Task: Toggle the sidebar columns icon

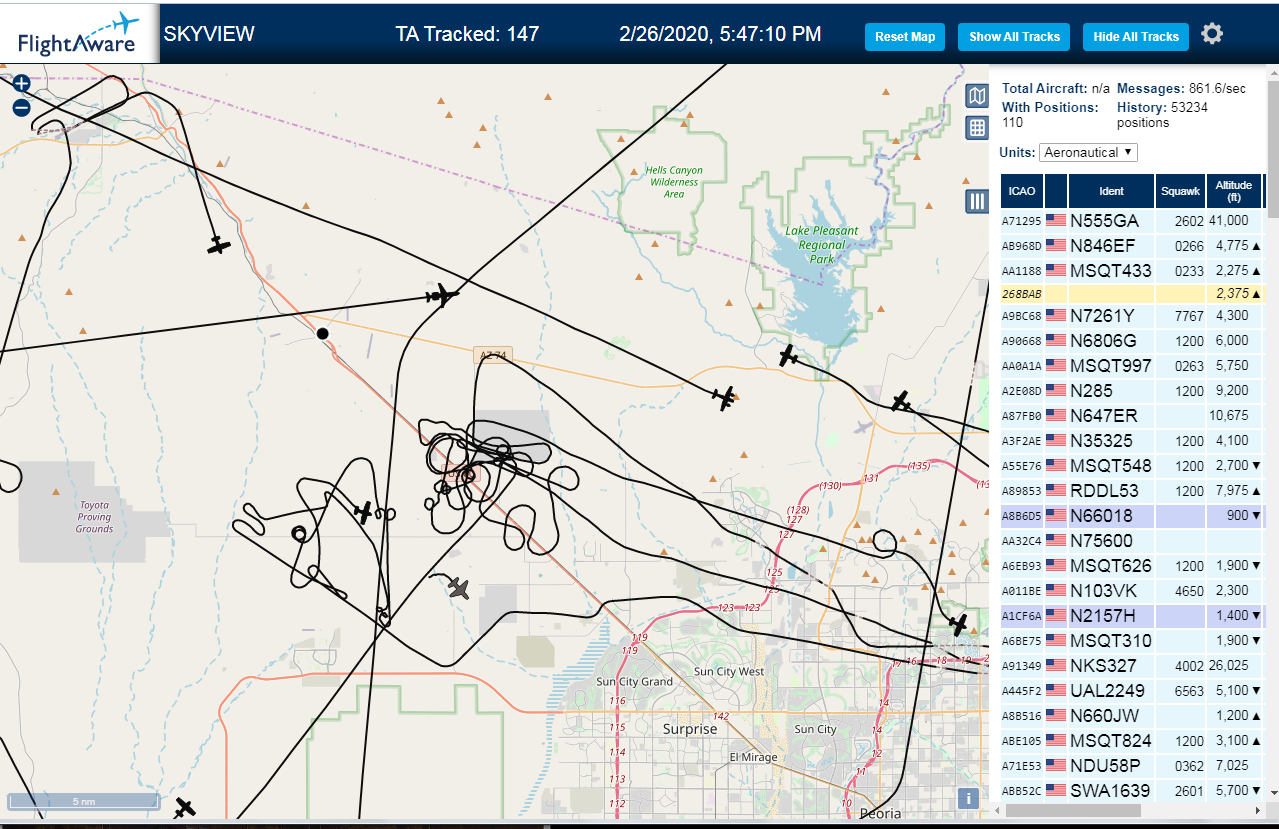Action: [977, 201]
